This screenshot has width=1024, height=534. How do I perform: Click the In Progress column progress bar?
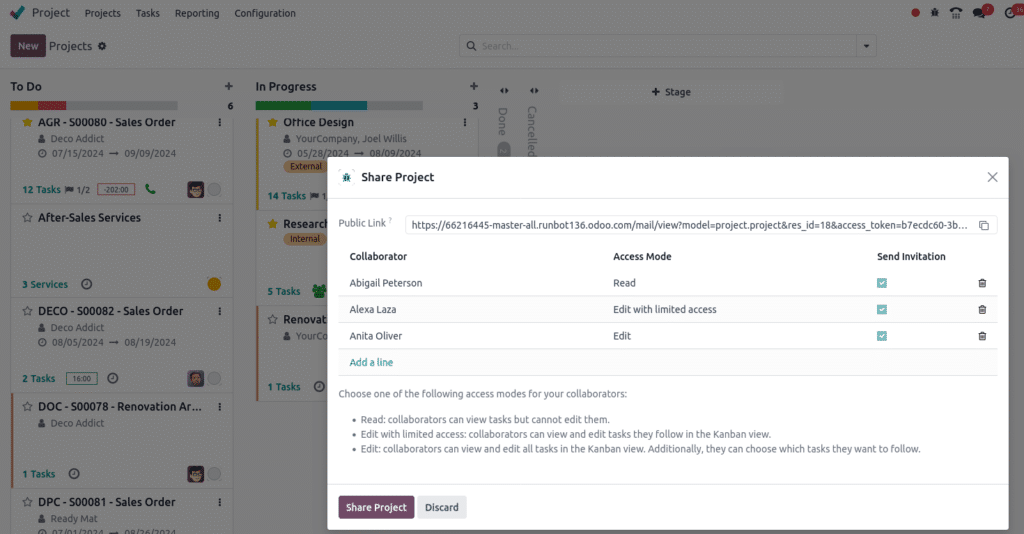(x=339, y=106)
